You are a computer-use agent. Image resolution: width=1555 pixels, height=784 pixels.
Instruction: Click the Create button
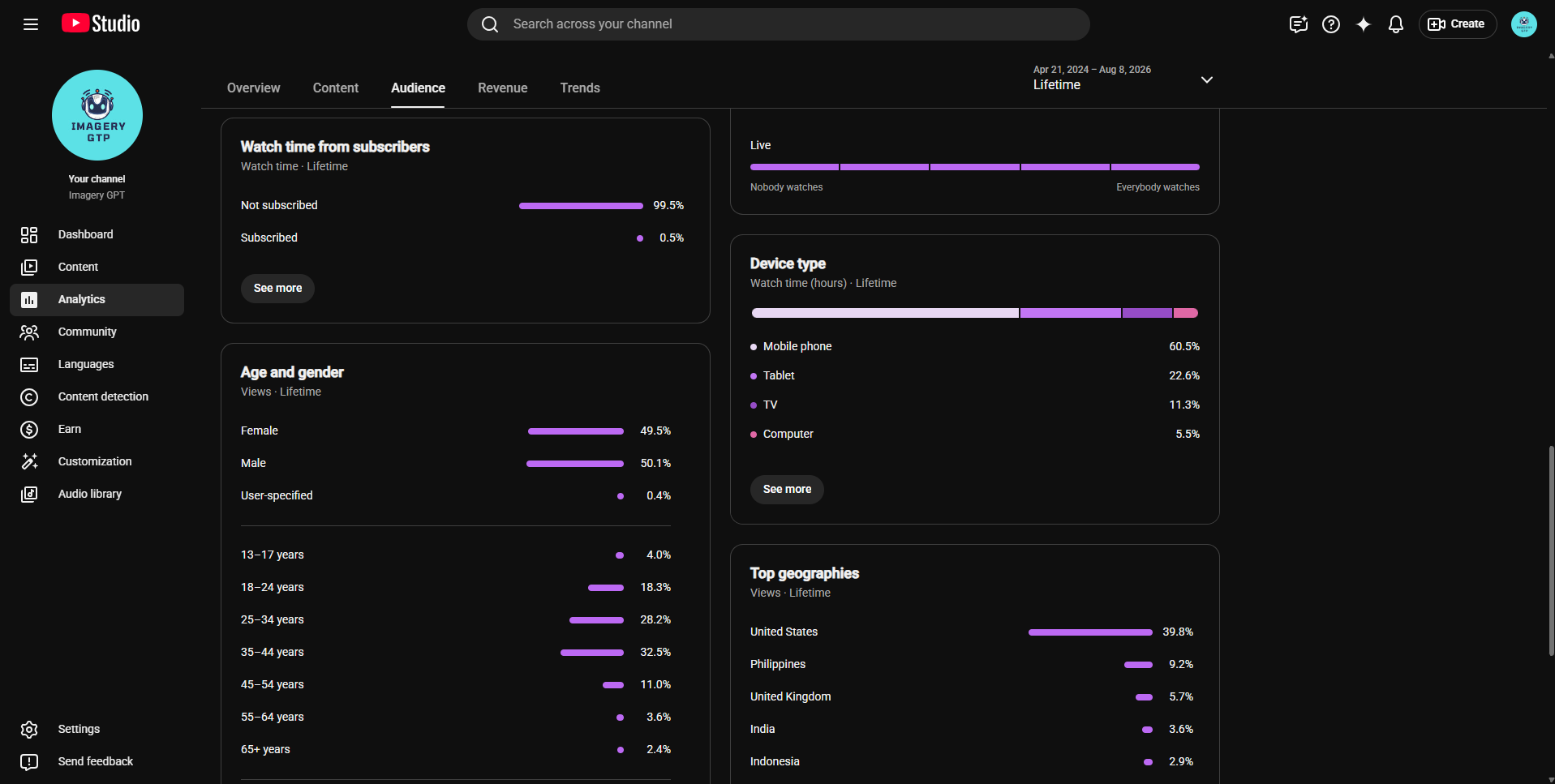(1457, 24)
